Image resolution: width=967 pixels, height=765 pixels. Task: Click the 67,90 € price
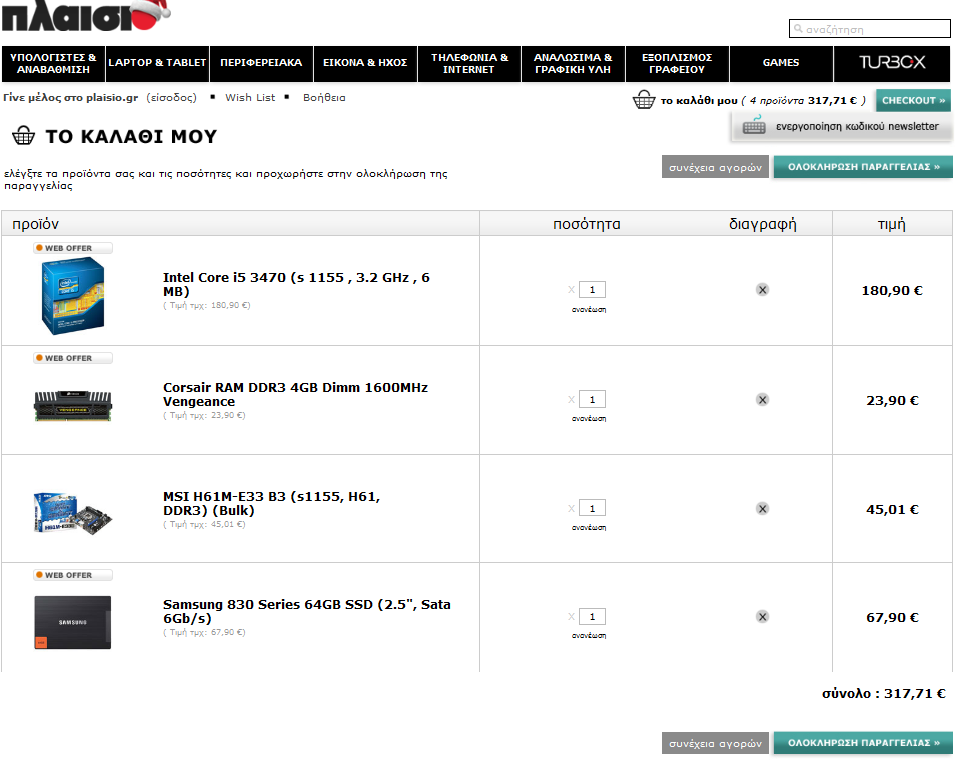tap(892, 618)
